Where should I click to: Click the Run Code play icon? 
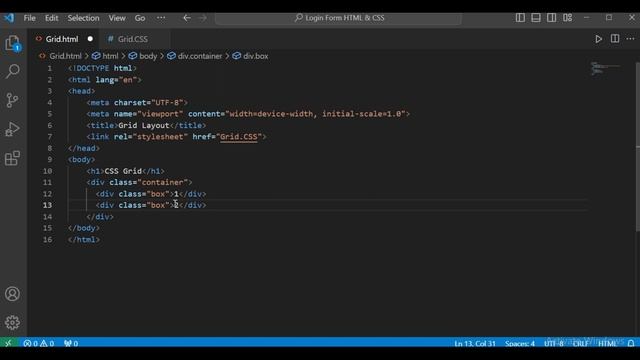pos(598,39)
